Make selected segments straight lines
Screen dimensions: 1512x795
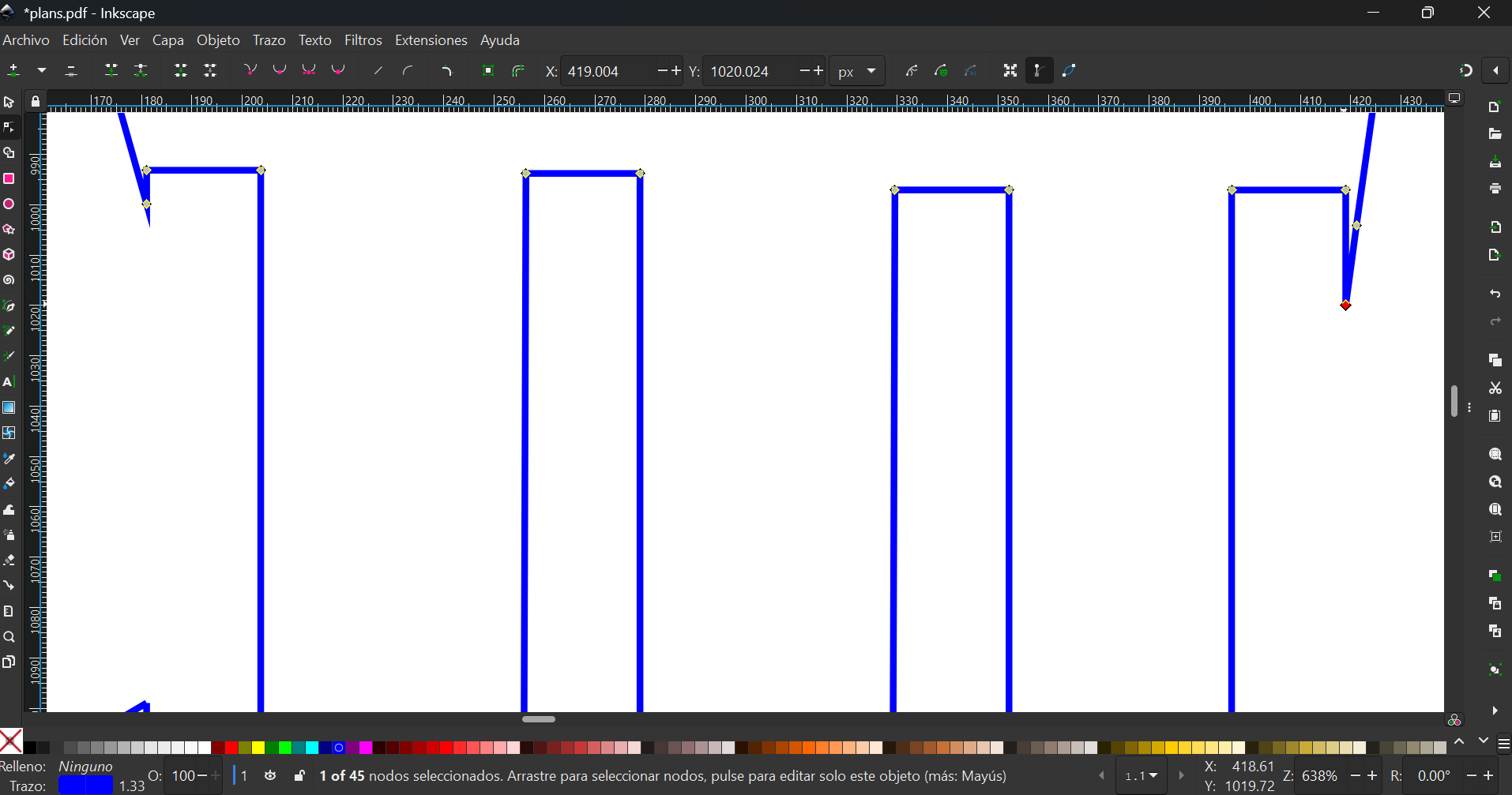click(x=378, y=70)
